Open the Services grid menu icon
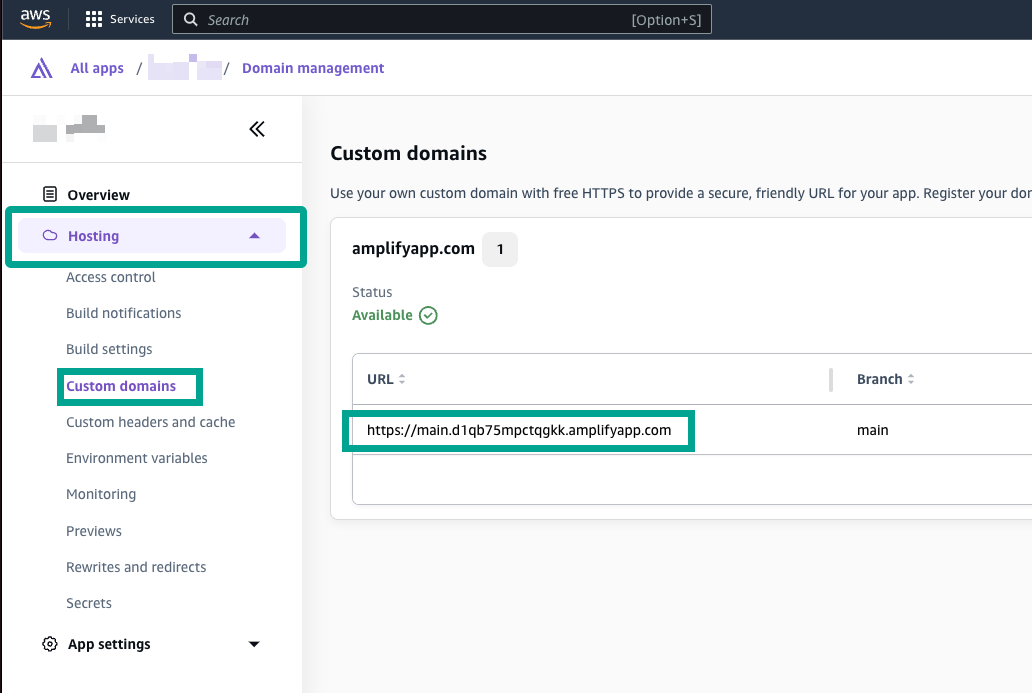Image resolution: width=1032 pixels, height=693 pixels. tap(94, 19)
